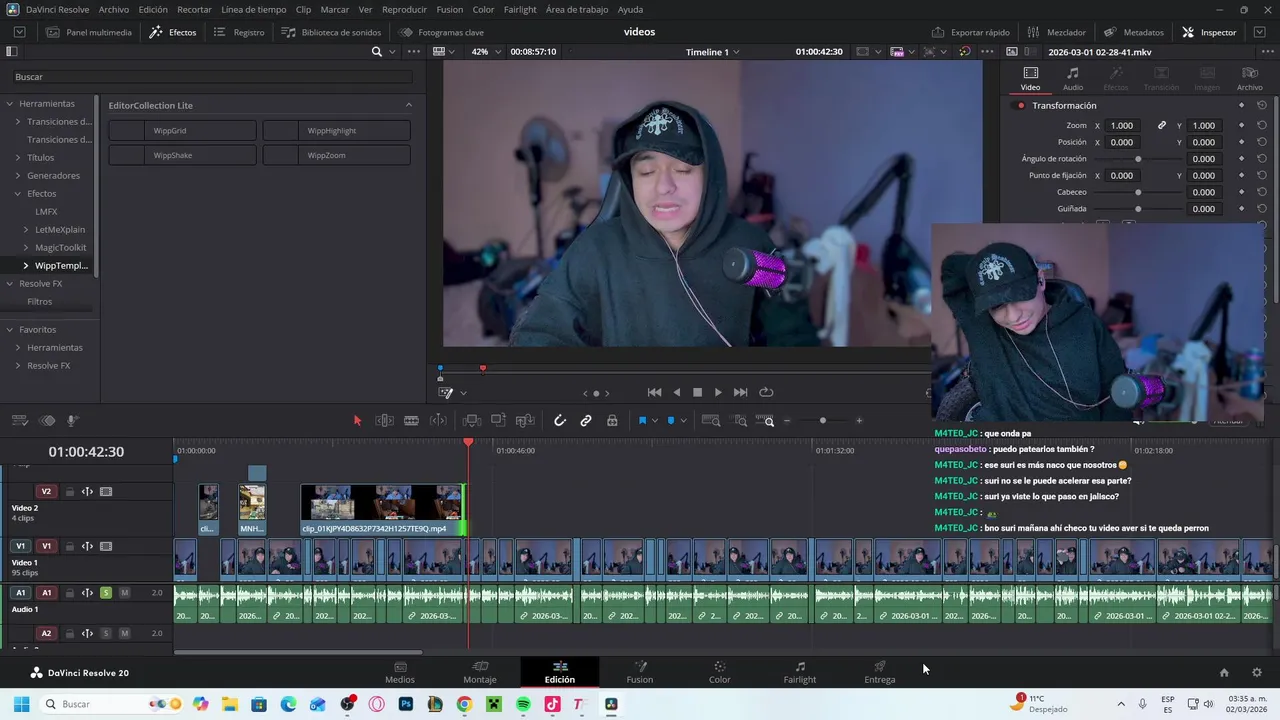Lock the Video 2 track
The height and width of the screenshot is (720, 1280).
(69, 492)
